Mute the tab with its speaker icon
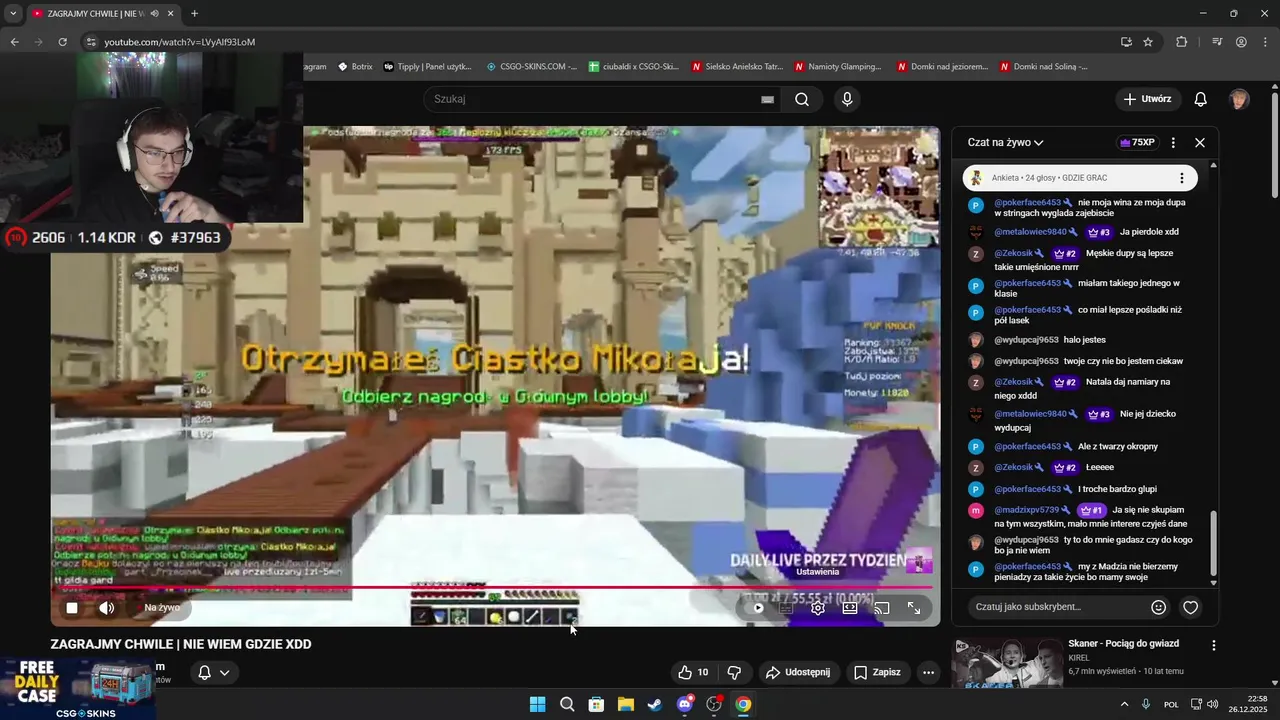 [154, 14]
